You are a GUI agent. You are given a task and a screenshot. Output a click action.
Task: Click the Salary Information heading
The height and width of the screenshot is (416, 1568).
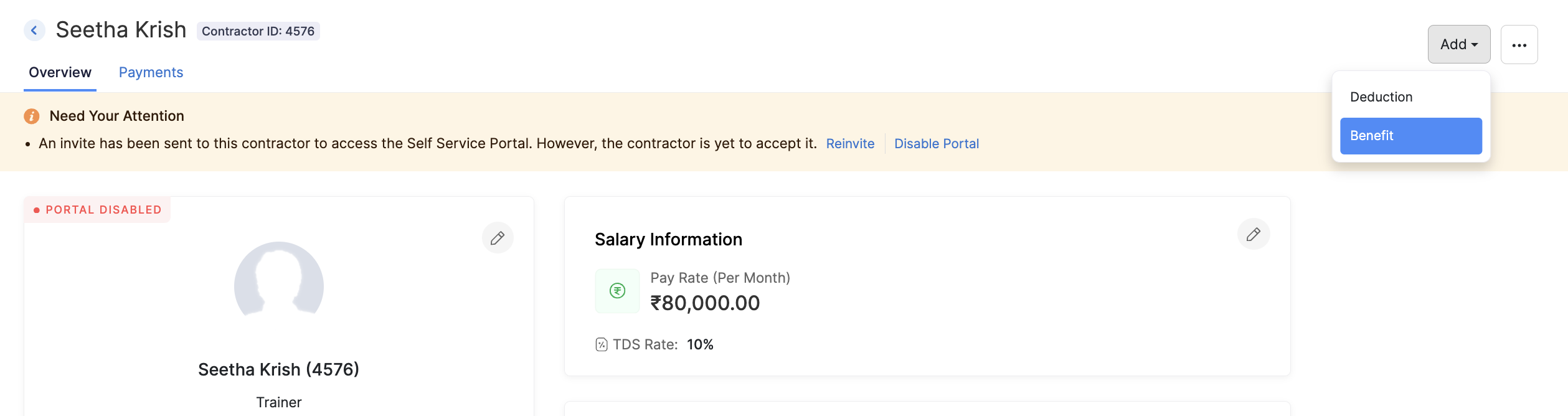(x=668, y=240)
